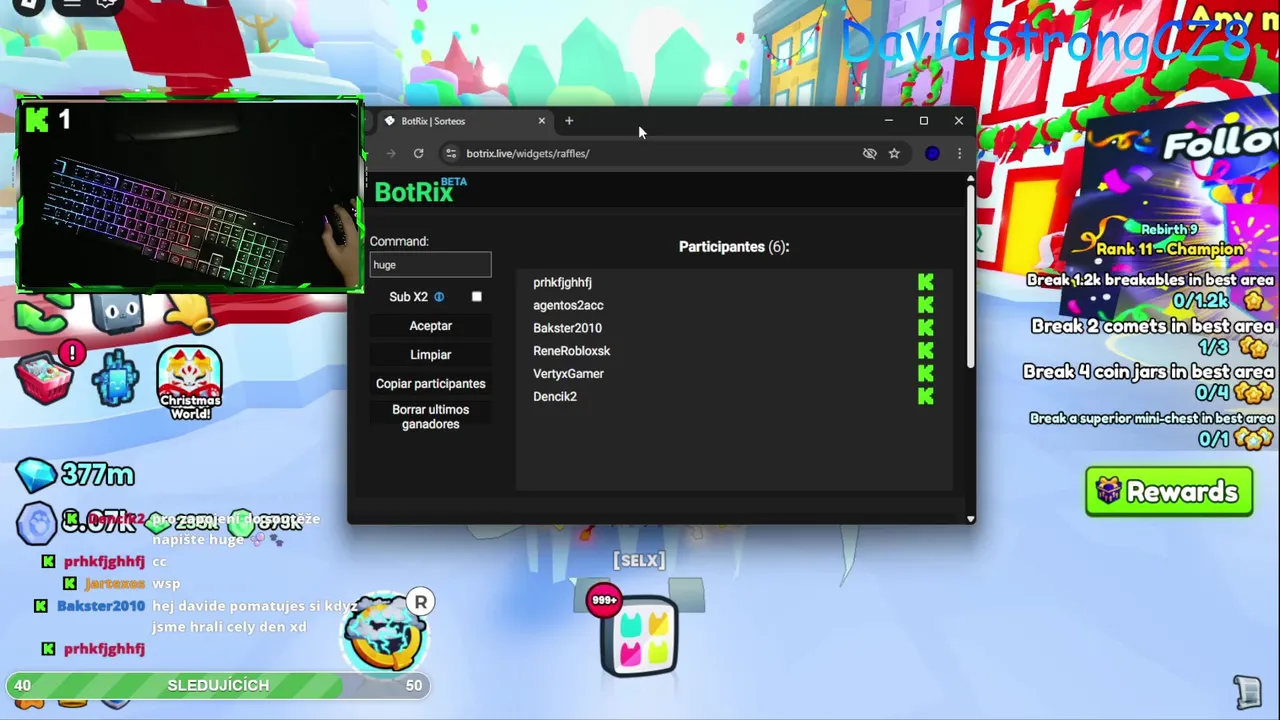Viewport: 1280px width, 720px height.
Task: Click the crossed-eye tracking protection icon
Action: (x=870, y=153)
